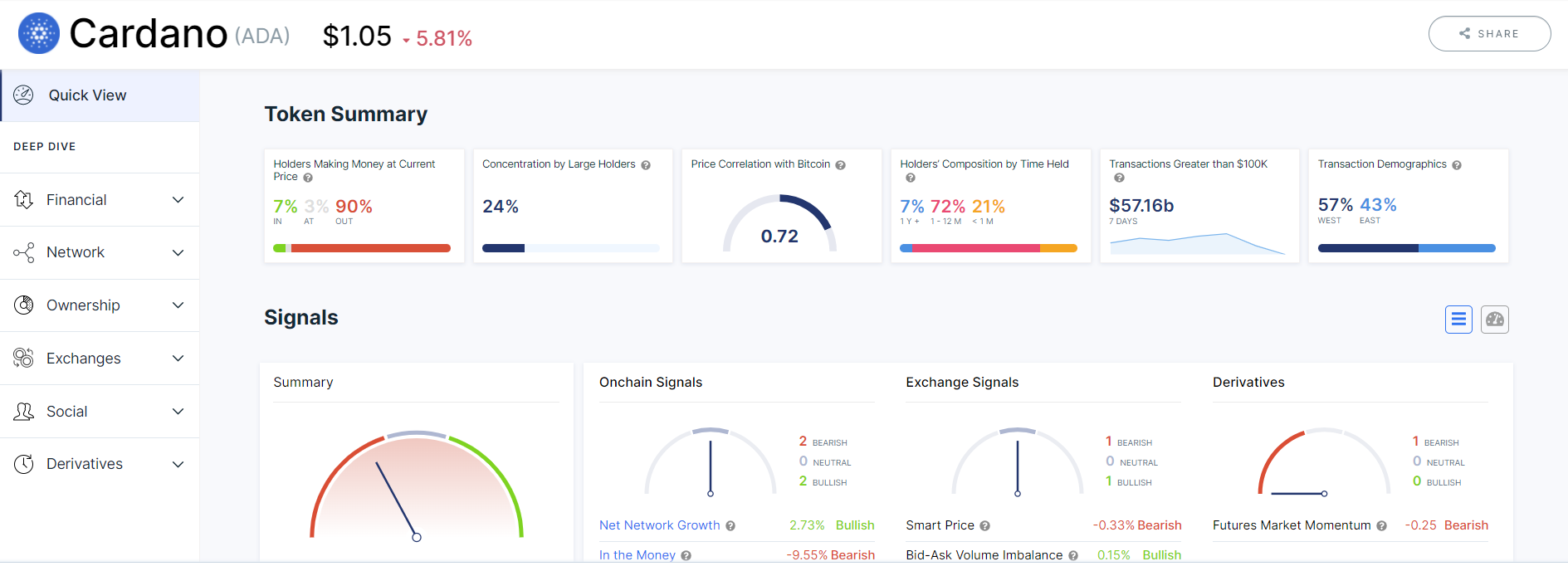Click help icon for Holders Making Money
This screenshot has width=1568, height=576.
click(x=308, y=178)
